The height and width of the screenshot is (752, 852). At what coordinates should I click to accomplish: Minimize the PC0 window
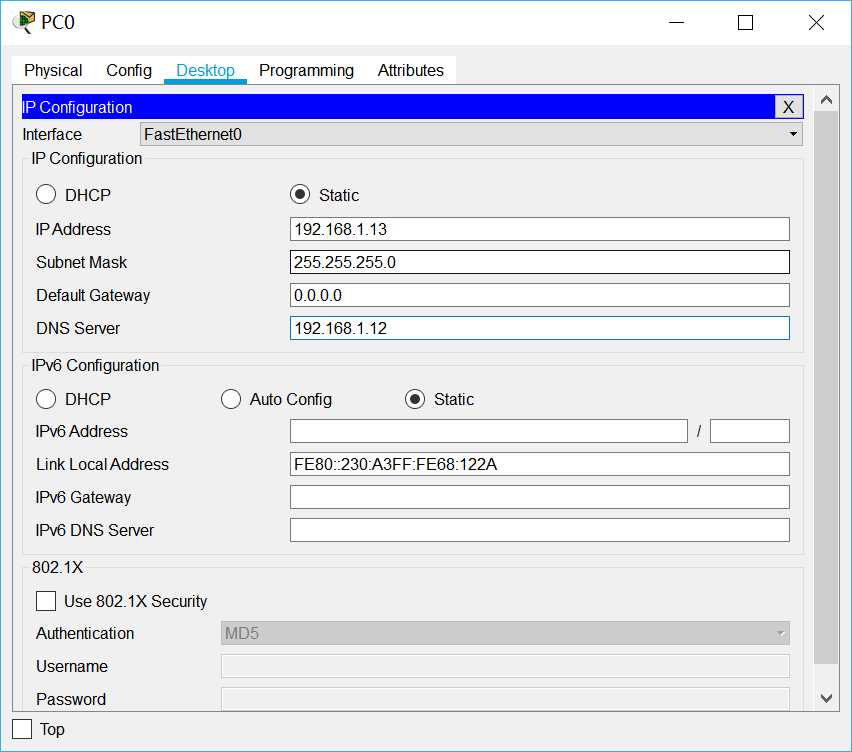coord(676,23)
